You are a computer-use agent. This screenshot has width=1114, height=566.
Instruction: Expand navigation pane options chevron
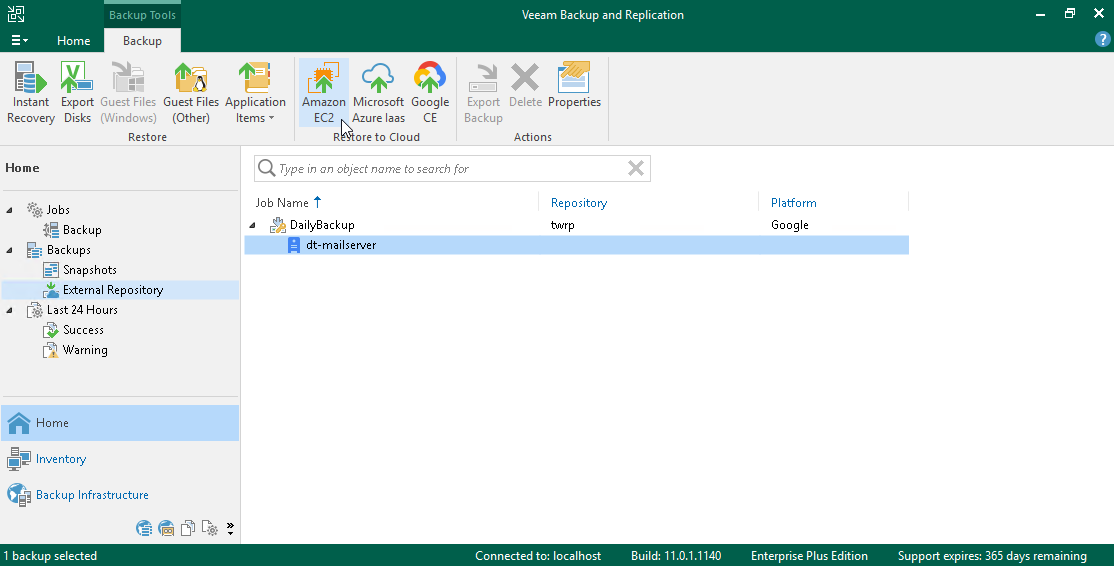(230, 528)
